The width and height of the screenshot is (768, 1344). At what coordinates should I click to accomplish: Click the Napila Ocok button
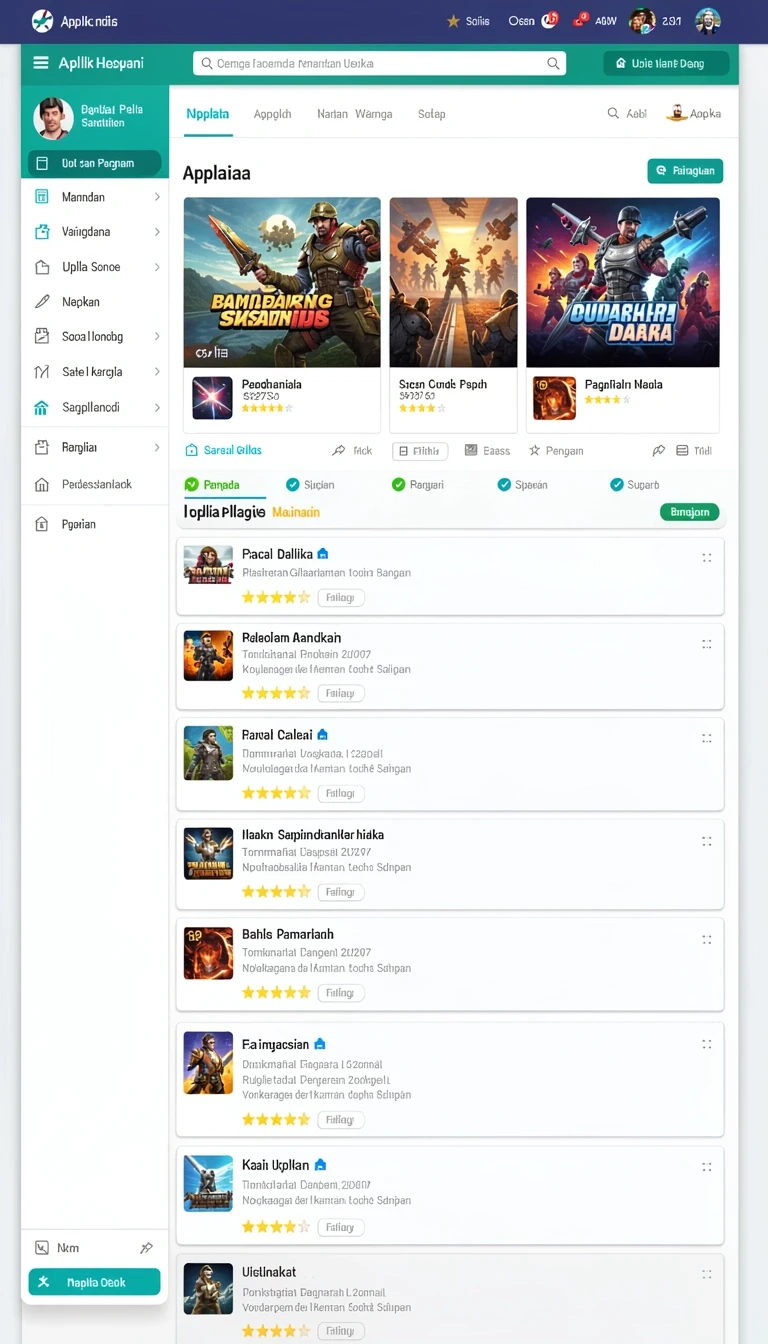pyautogui.click(x=95, y=1282)
